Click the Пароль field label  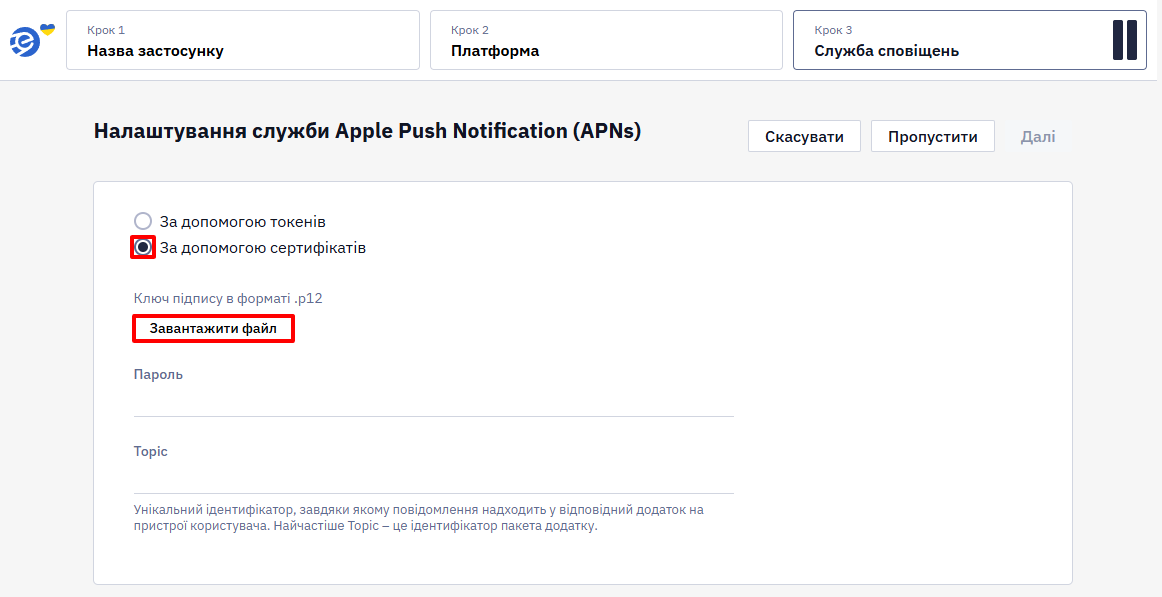[x=158, y=374]
